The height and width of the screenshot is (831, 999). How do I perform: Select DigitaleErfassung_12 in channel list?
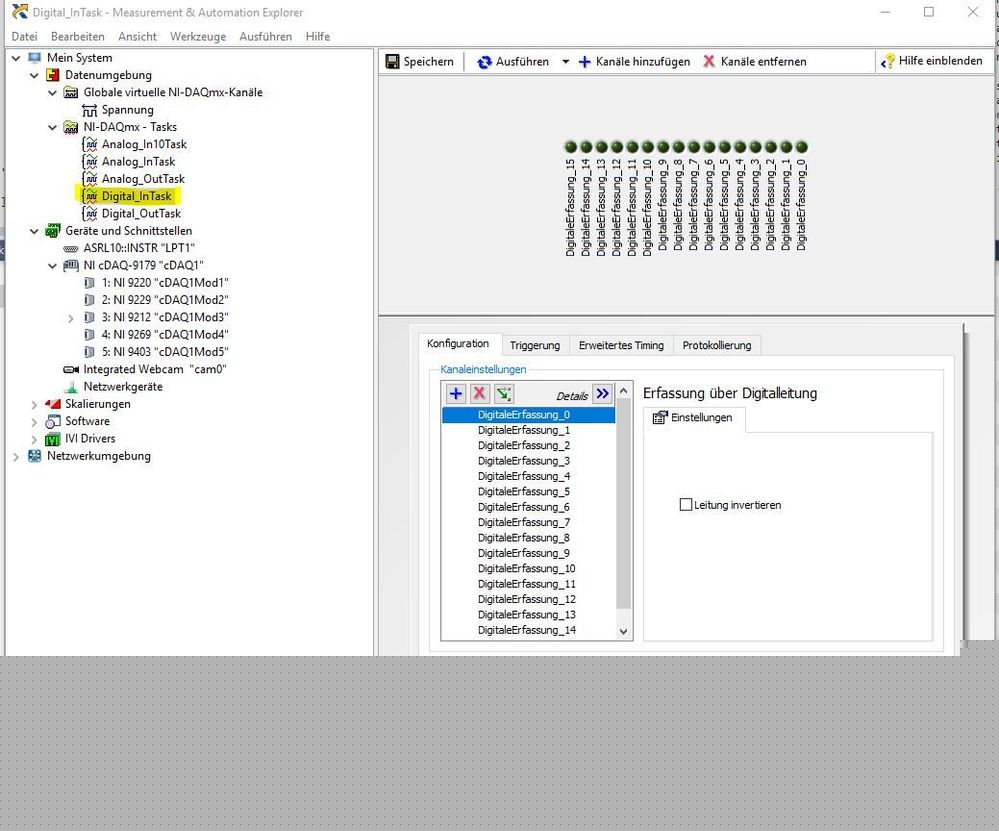526,600
